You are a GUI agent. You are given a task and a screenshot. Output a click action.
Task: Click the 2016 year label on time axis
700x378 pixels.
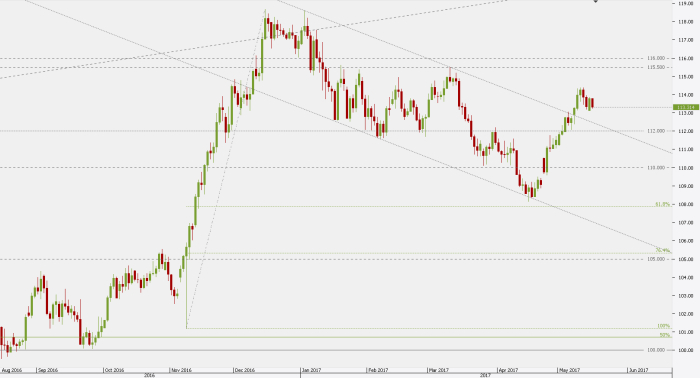coord(149,375)
